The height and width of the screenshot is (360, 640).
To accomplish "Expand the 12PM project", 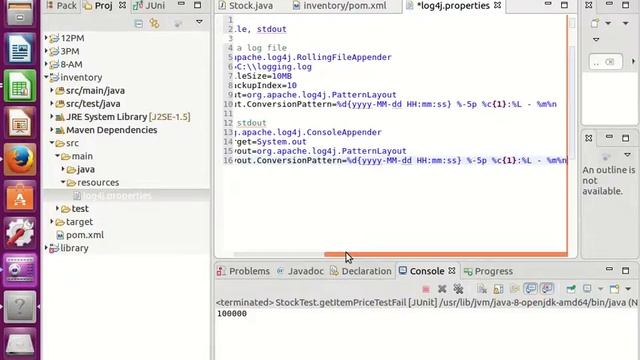I will click(x=46, y=38).
